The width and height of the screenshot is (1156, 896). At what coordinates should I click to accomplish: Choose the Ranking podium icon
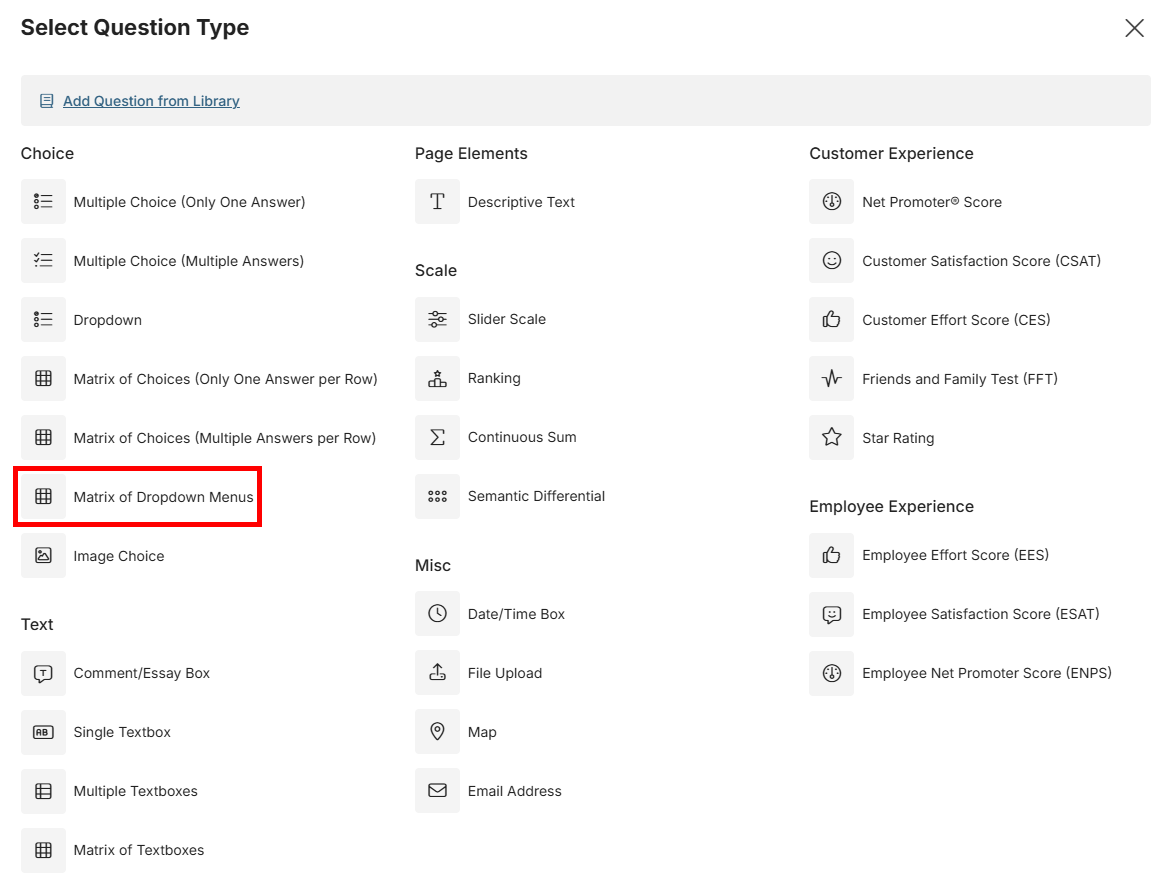coord(437,378)
